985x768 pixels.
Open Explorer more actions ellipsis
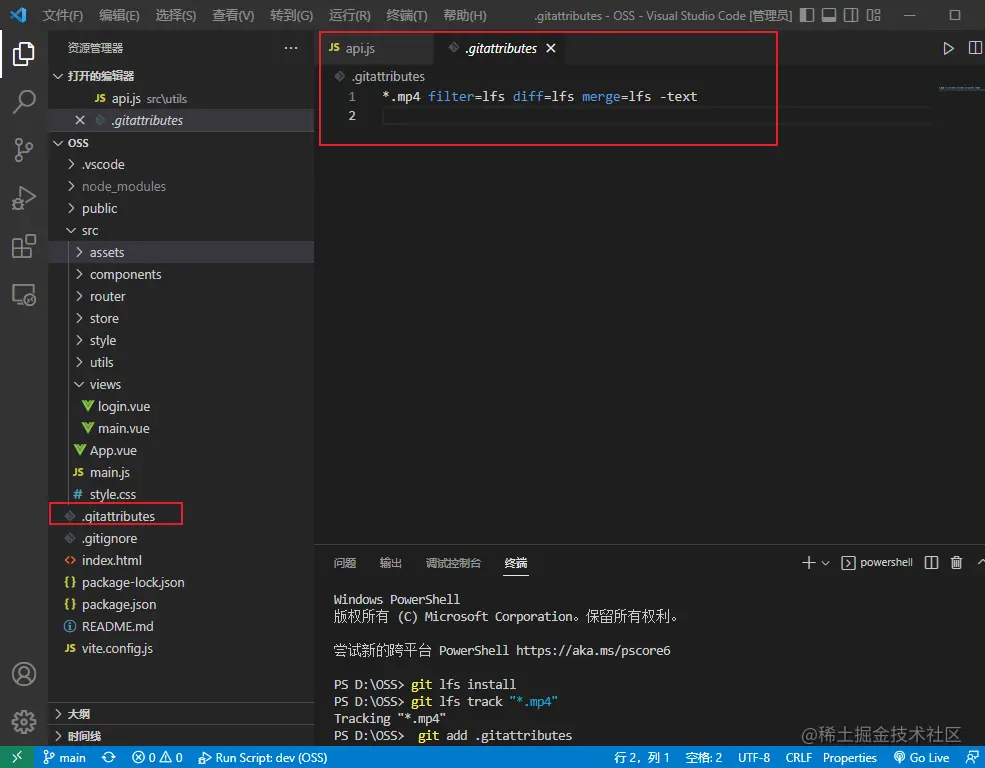click(291, 48)
